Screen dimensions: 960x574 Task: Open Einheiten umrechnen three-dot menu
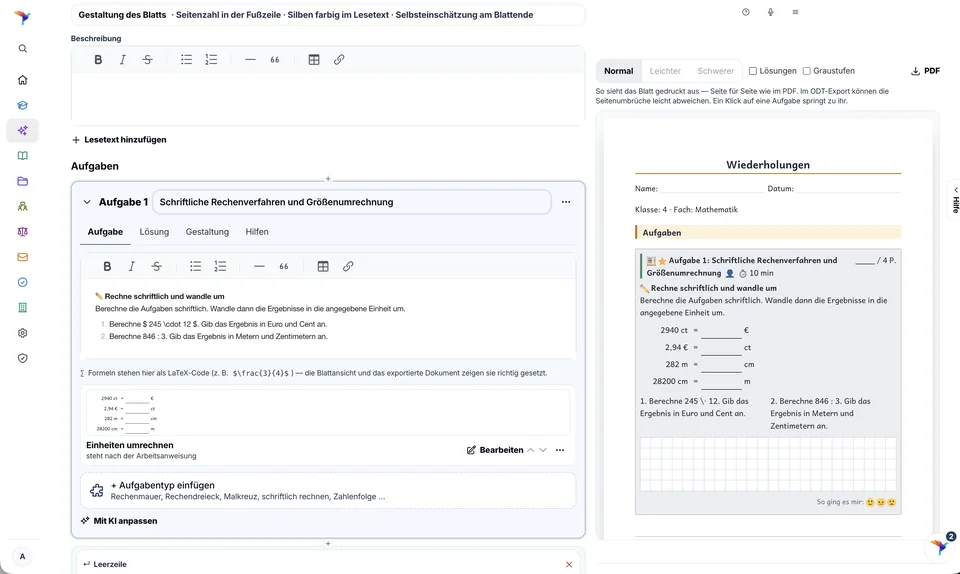(x=560, y=450)
